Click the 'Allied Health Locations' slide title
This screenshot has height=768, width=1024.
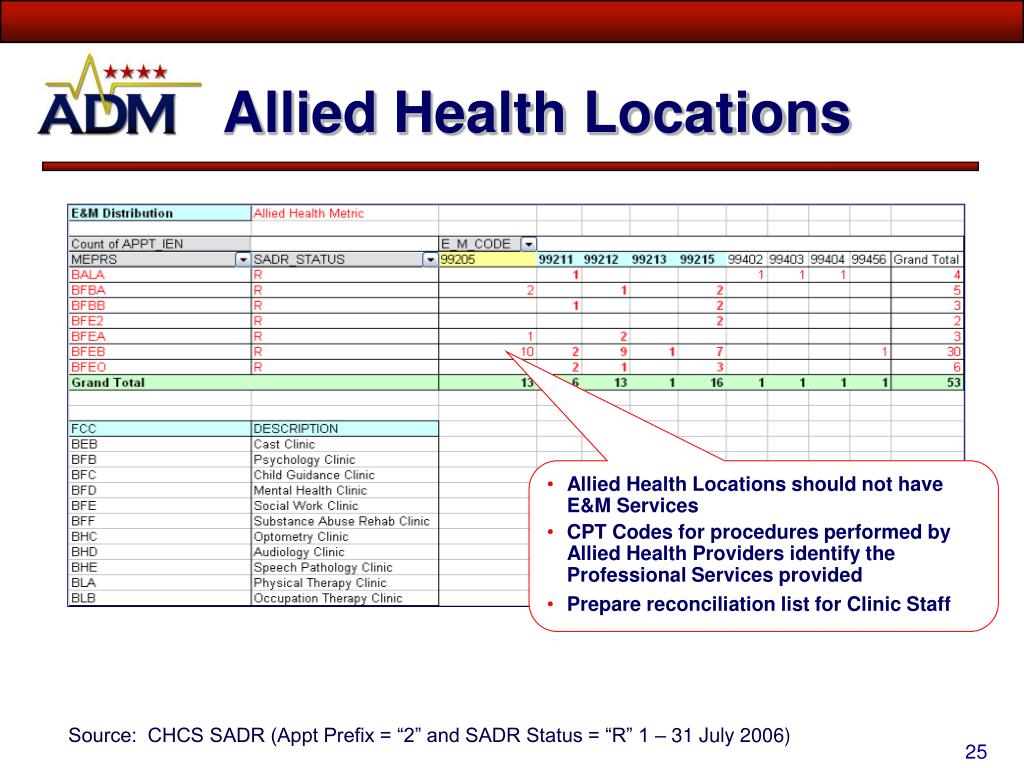pyautogui.click(x=537, y=112)
